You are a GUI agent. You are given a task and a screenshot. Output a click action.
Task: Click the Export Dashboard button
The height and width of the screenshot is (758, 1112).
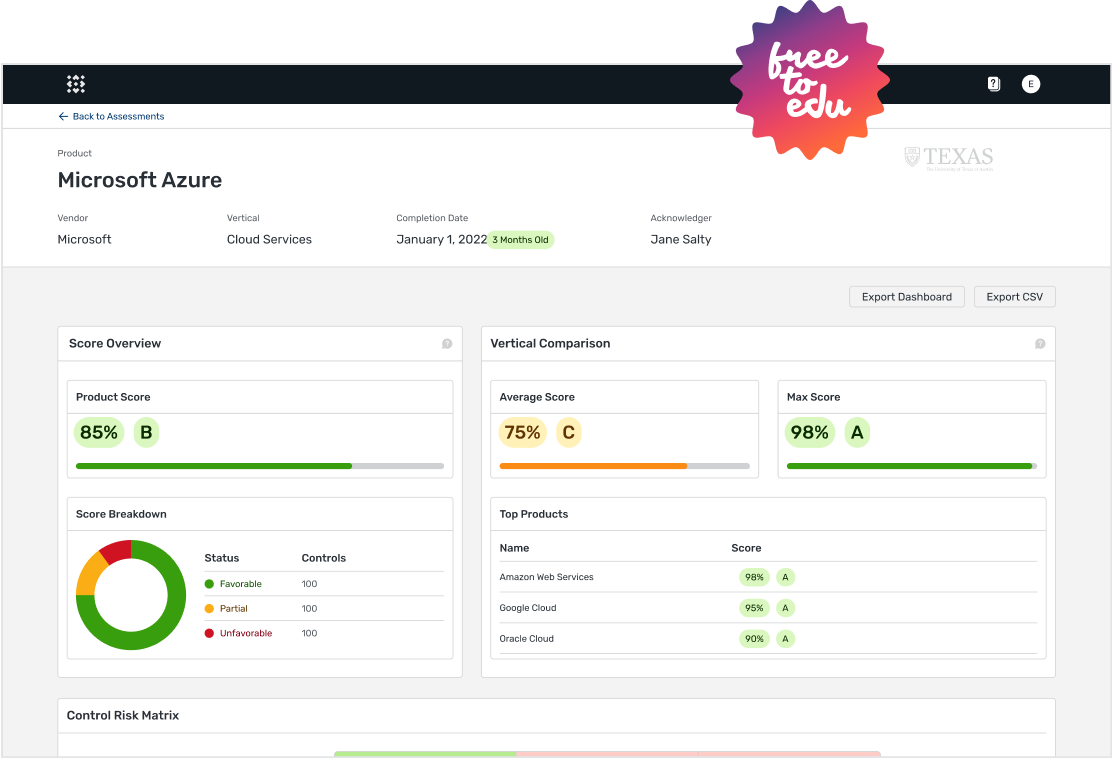pos(906,297)
